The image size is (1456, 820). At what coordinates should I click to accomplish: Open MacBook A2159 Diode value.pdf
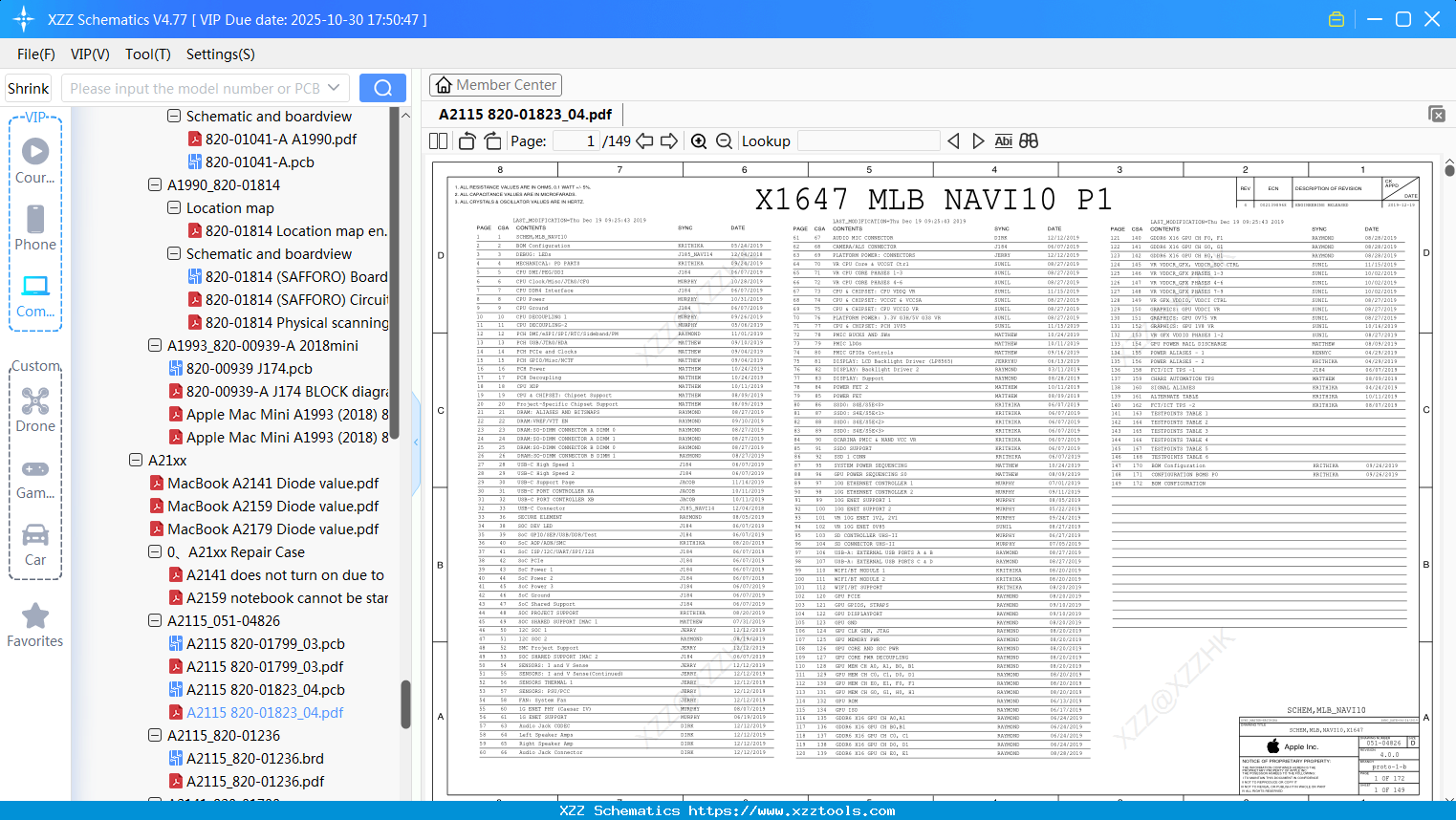264,506
